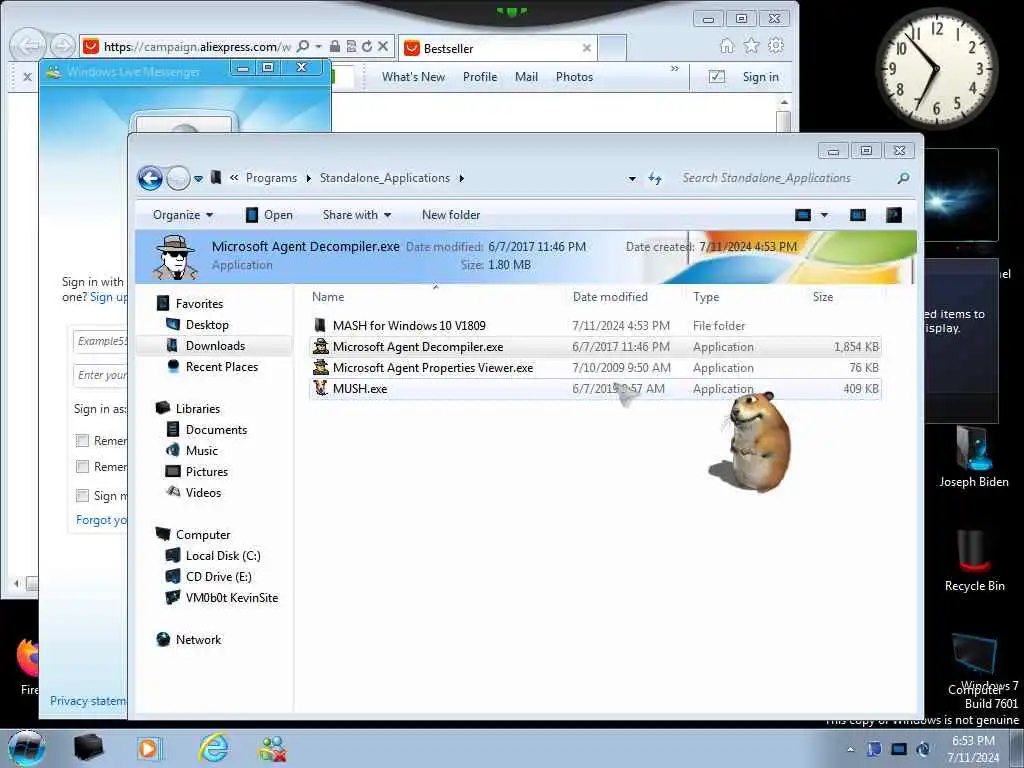Toggle first Remember checkbox in Messenger

[82, 441]
